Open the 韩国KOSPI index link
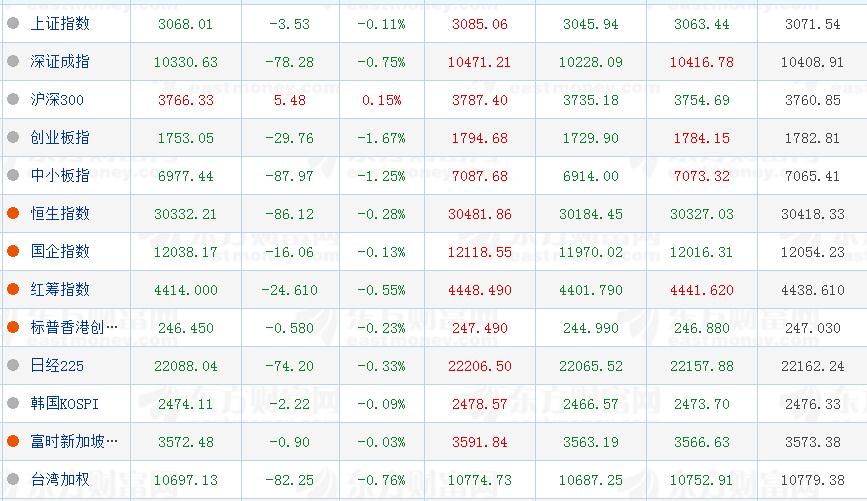This screenshot has width=867, height=501. pyautogui.click(x=65, y=403)
